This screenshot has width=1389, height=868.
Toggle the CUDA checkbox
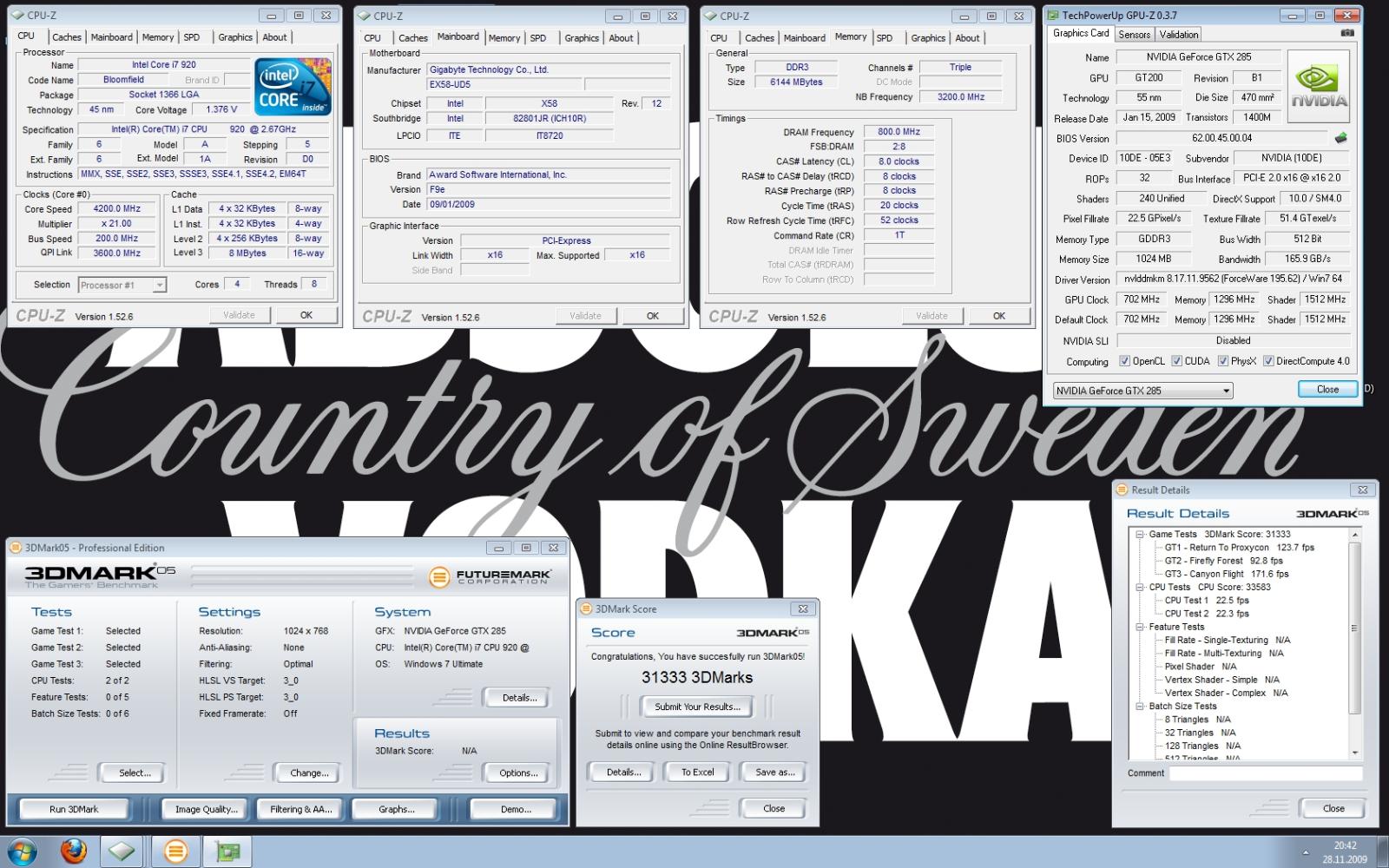1177,361
